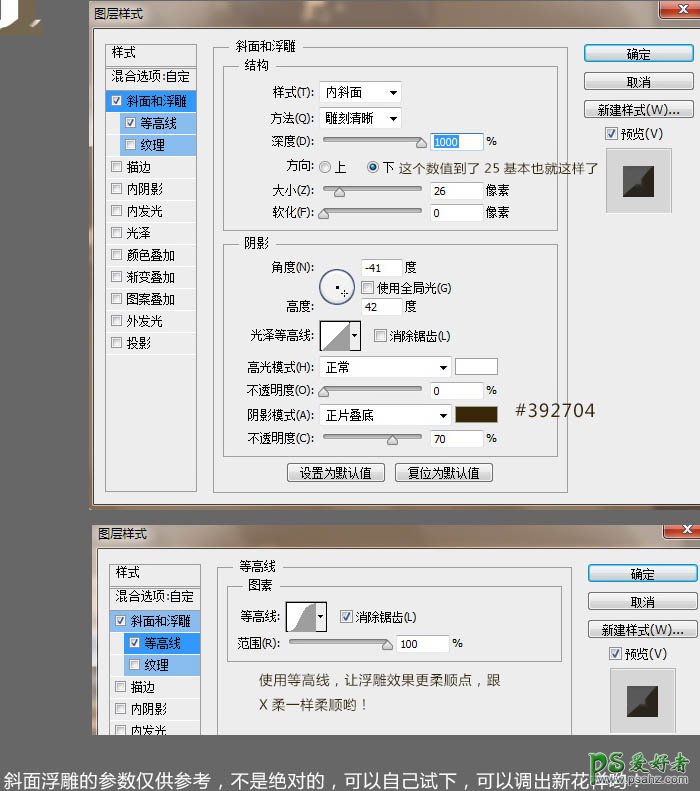Expand 等高线 contour picker arrow in lower dialog
This screenshot has height=791, width=700.
[x=321, y=616]
